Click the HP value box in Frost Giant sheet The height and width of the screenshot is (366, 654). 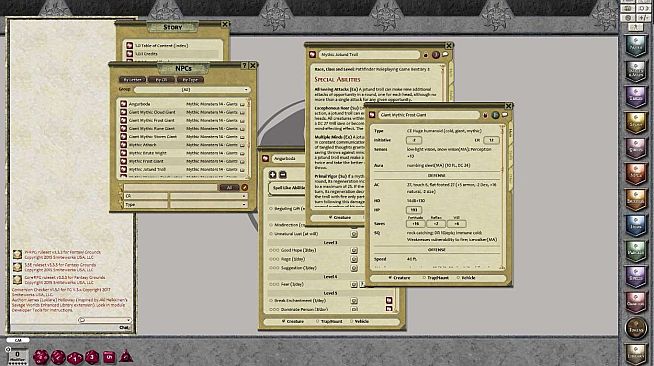(414, 210)
